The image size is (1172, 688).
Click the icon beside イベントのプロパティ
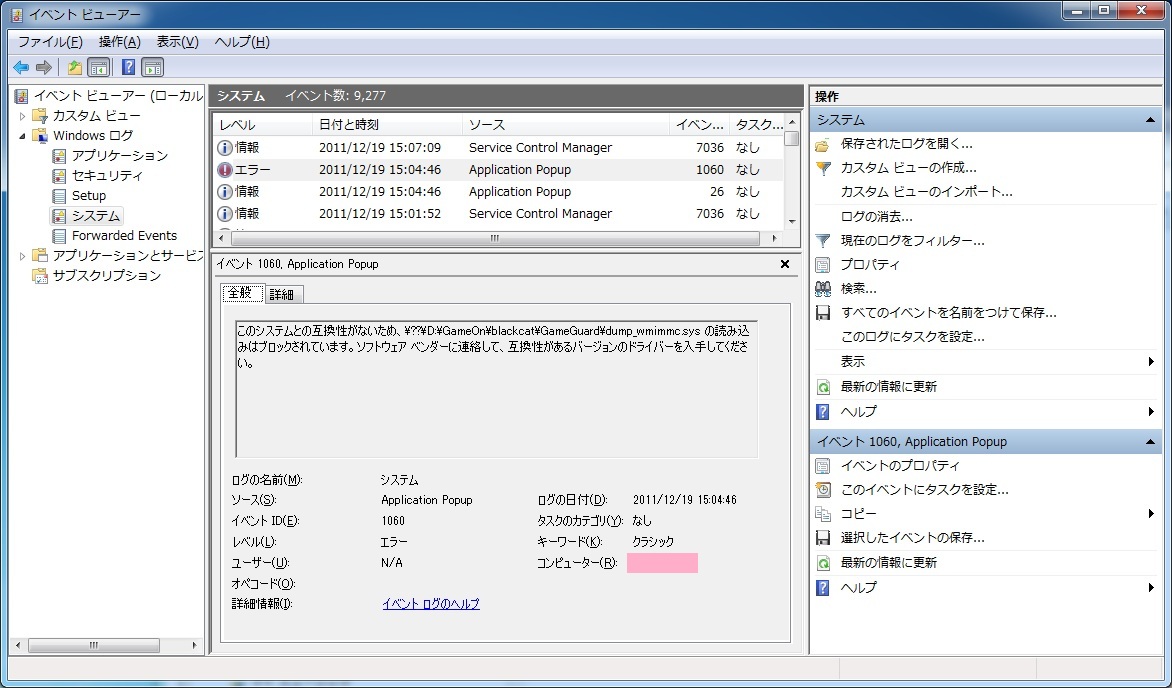[823, 466]
